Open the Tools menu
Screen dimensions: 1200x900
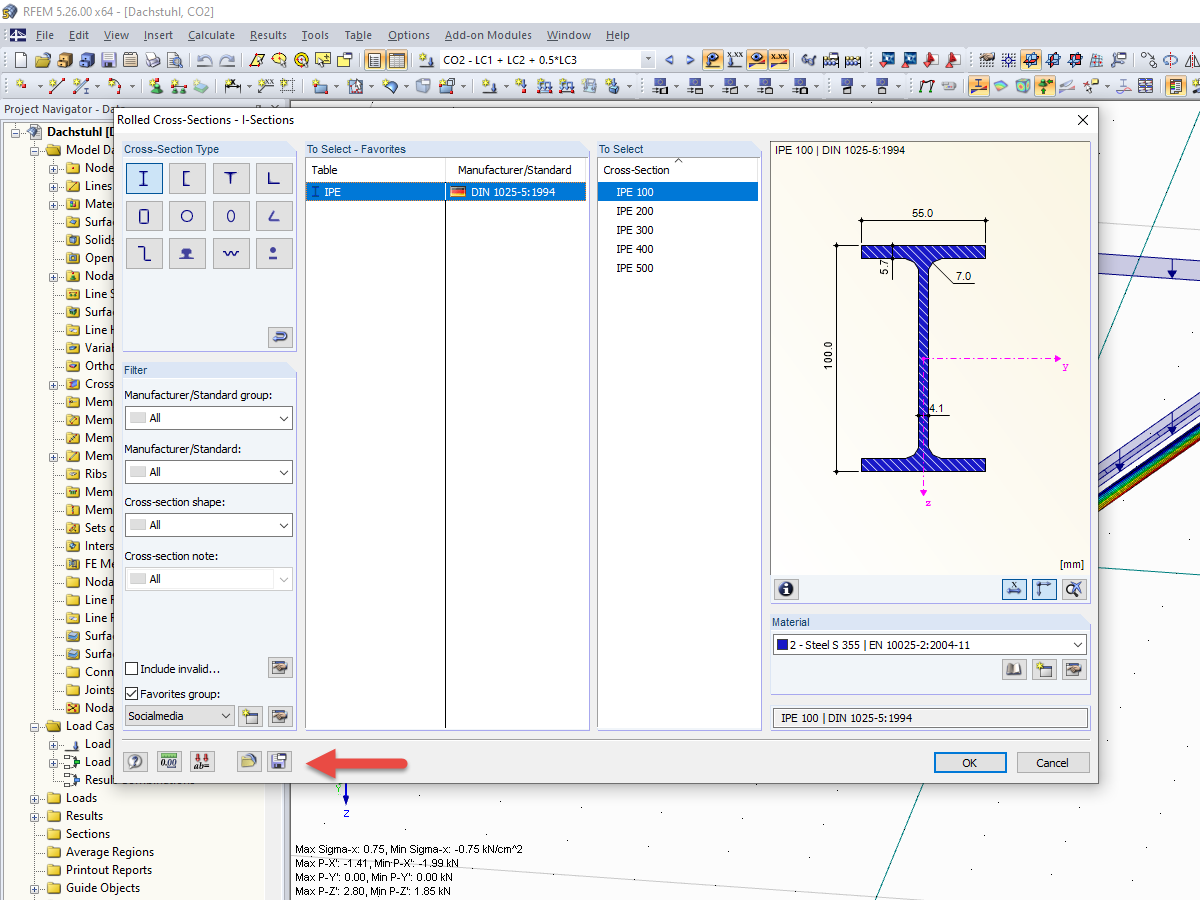[315, 35]
